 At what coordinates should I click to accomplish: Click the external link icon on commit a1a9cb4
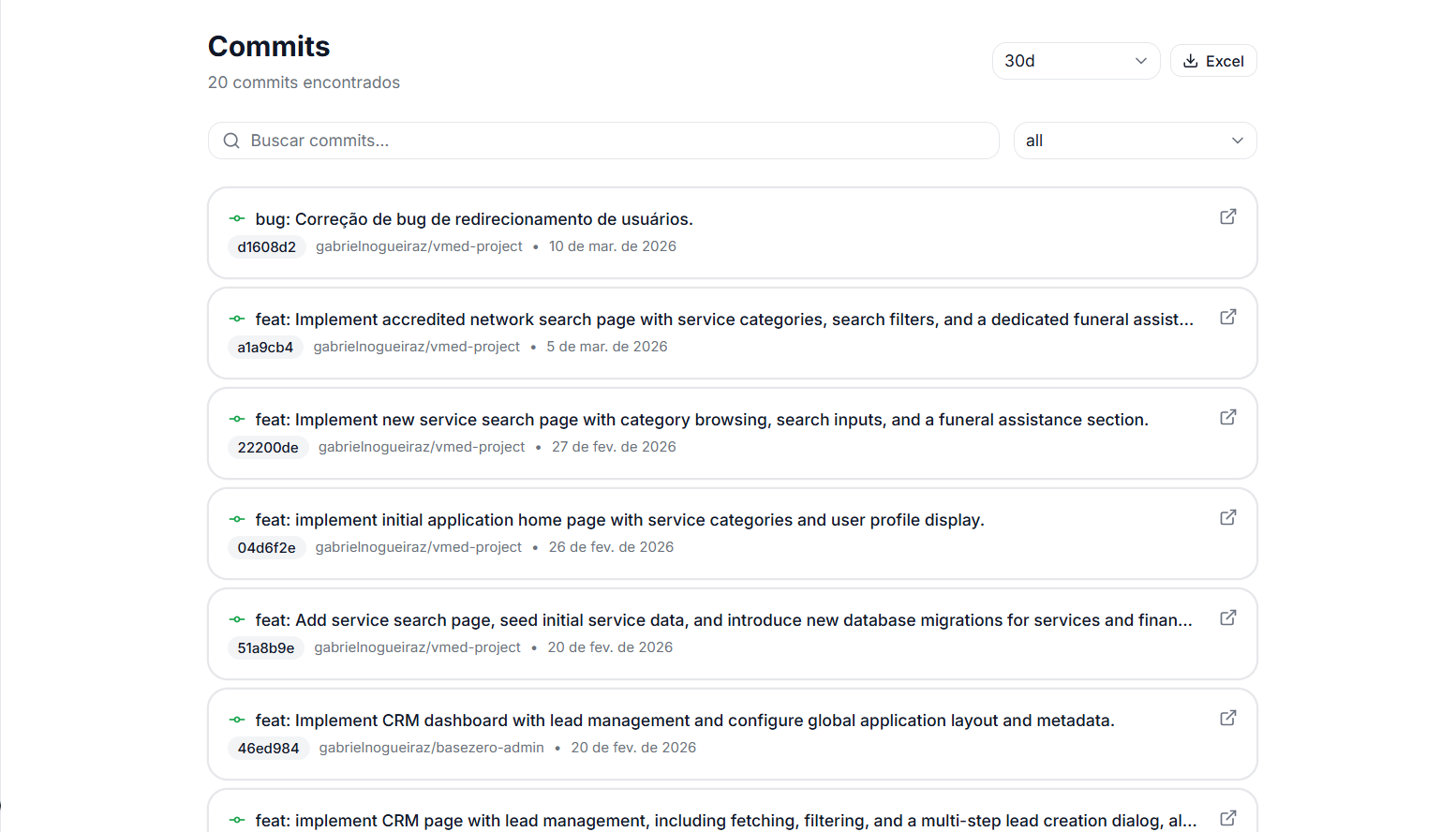coord(1227,317)
